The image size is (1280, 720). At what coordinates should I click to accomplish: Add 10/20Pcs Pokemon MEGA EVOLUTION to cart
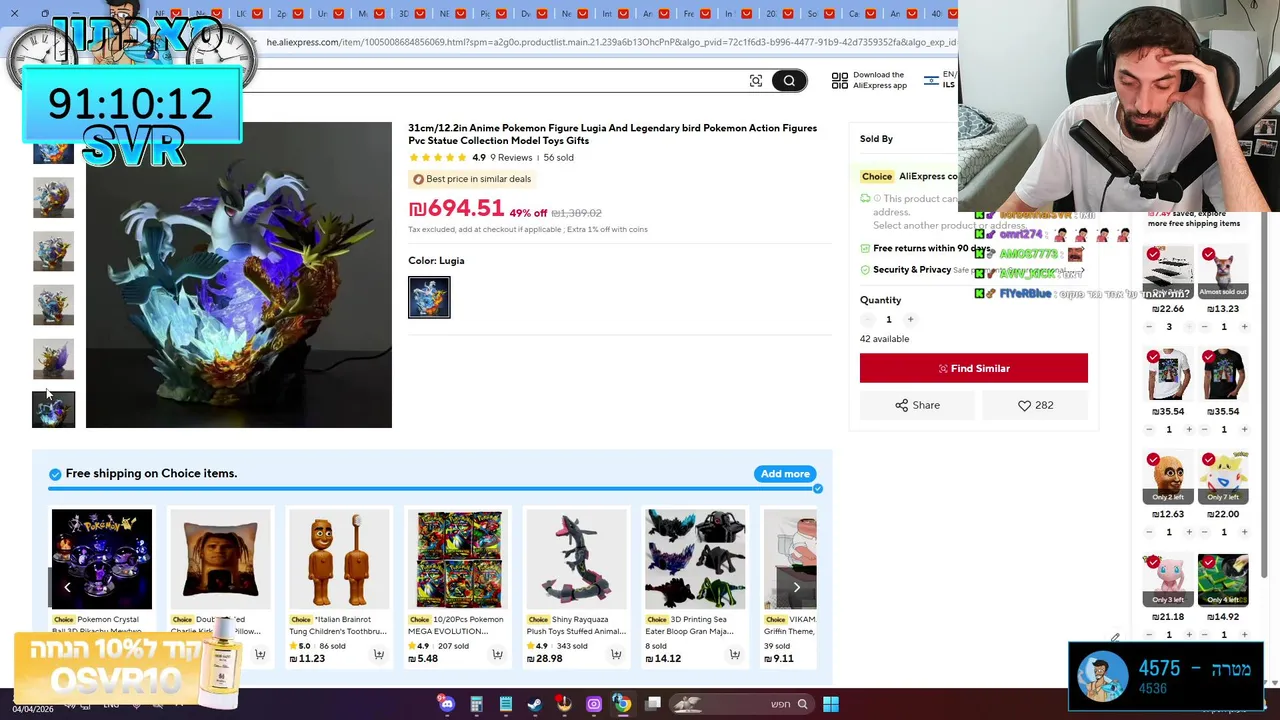(497, 655)
